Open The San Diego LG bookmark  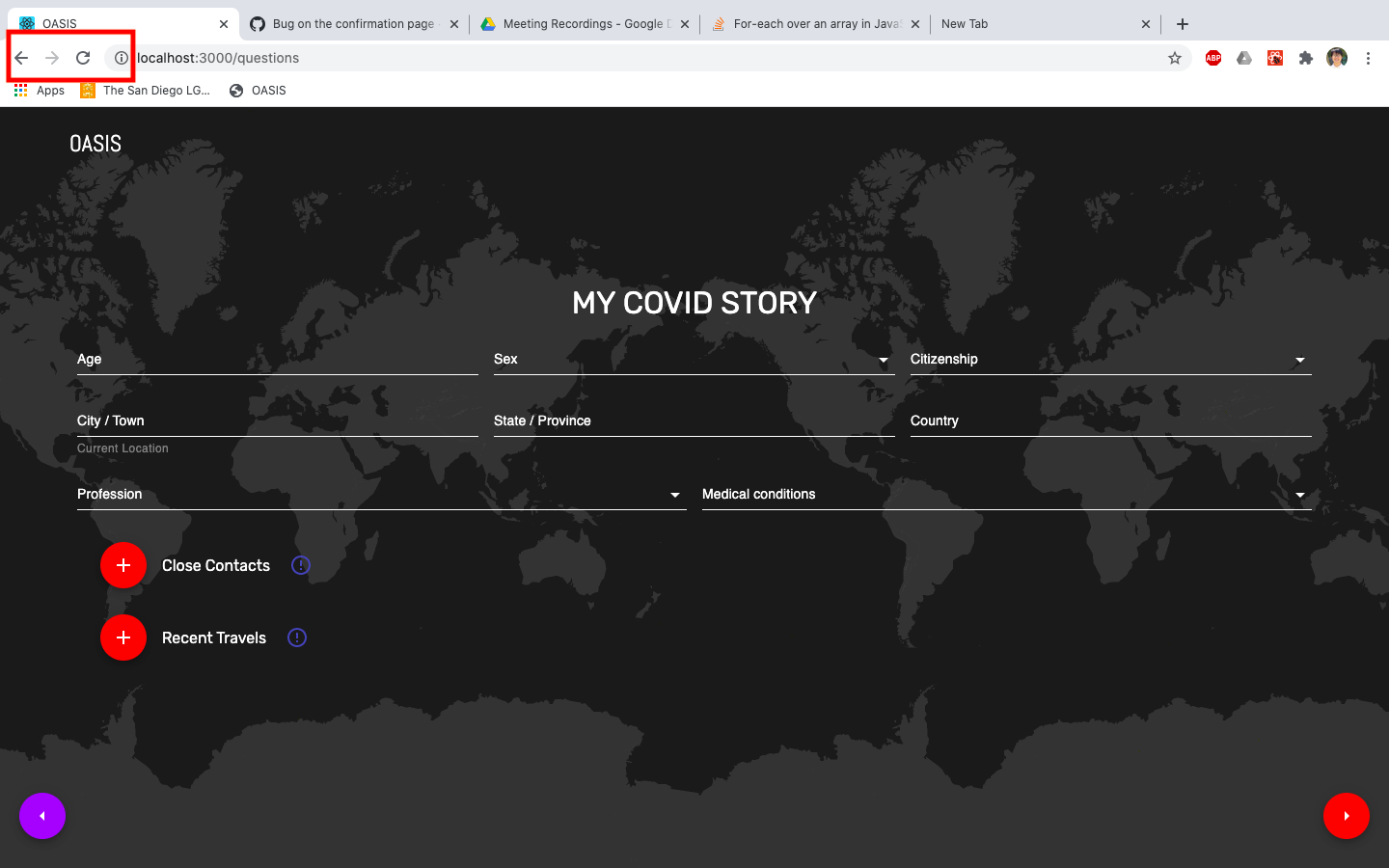point(145,90)
